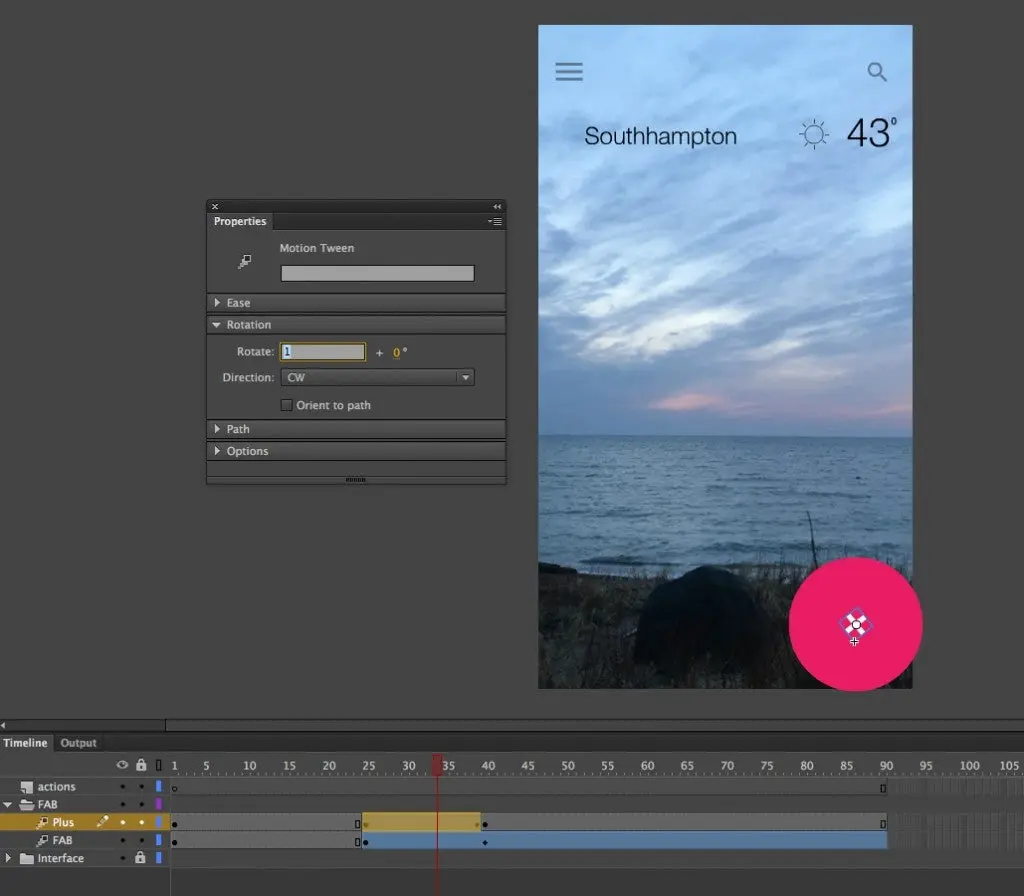Screen dimensions: 1024x896
Task: Collapse Properties panel with the double-arrow icon
Action: tap(498, 205)
